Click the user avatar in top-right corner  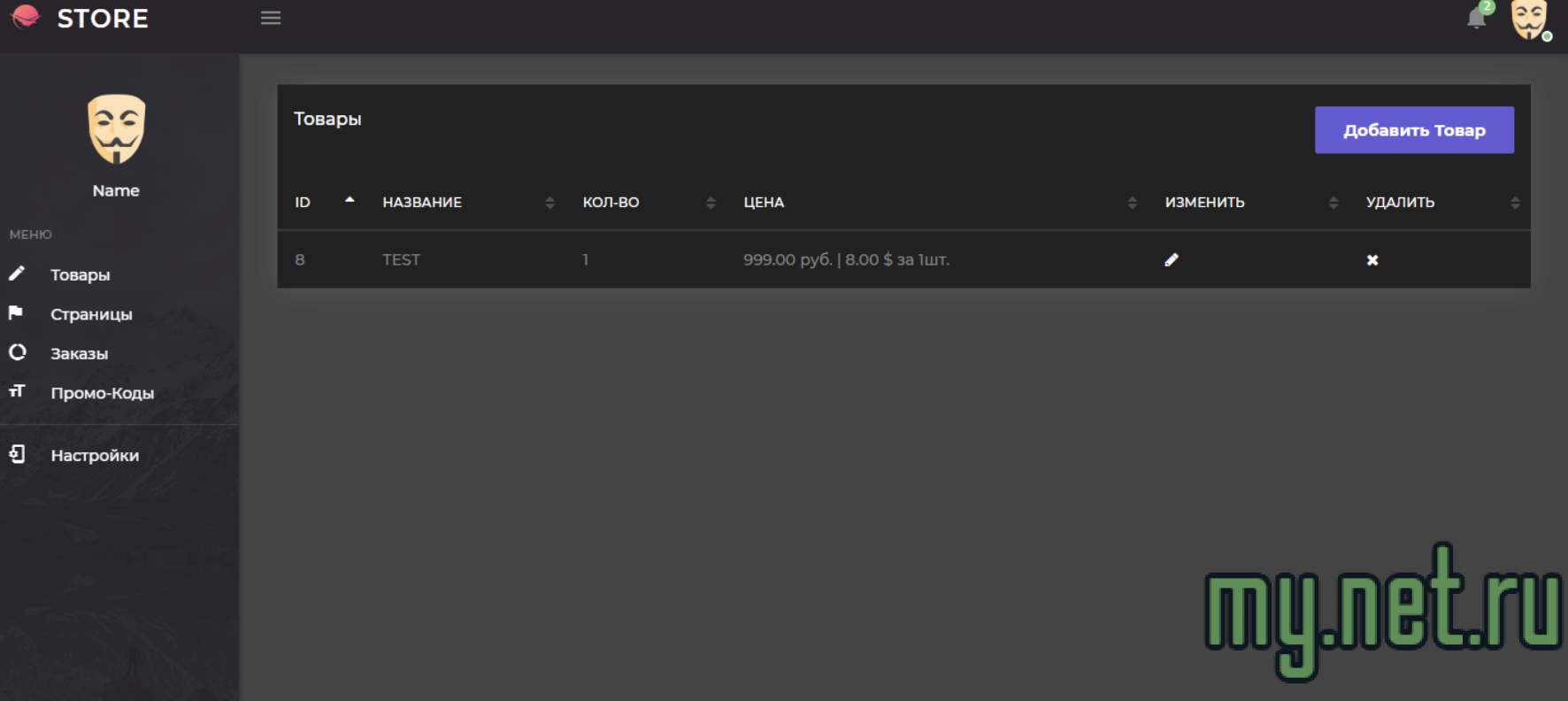tap(1529, 19)
